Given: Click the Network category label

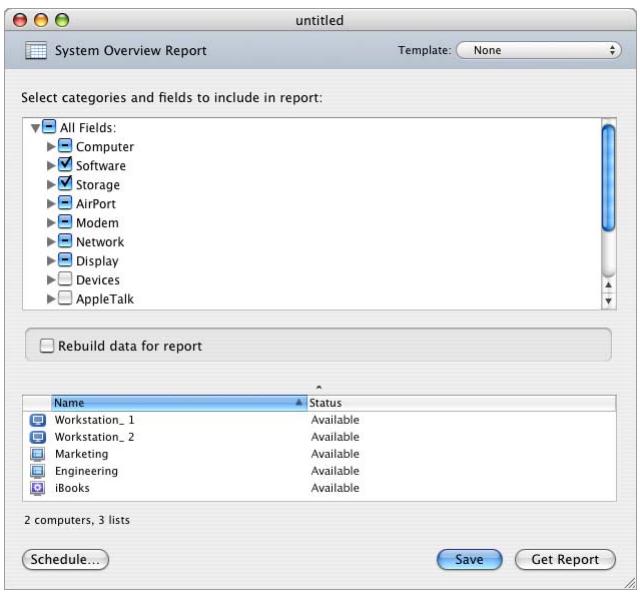Looking at the screenshot, I should [x=100, y=242].
